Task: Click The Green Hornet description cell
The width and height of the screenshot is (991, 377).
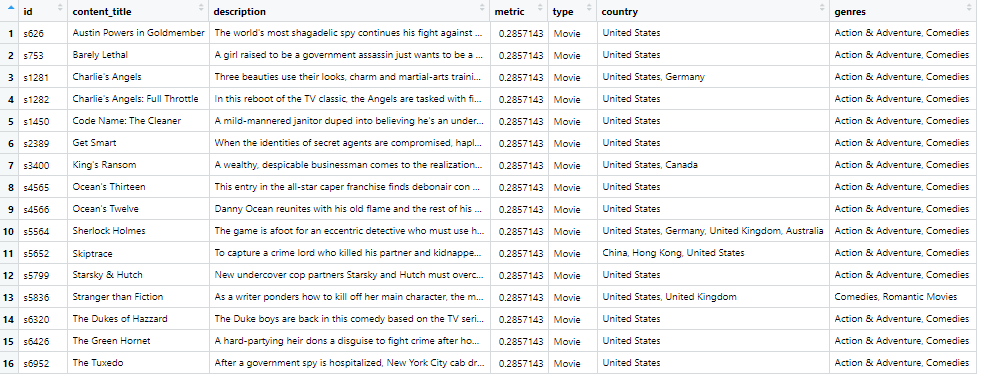Action: 350,341
